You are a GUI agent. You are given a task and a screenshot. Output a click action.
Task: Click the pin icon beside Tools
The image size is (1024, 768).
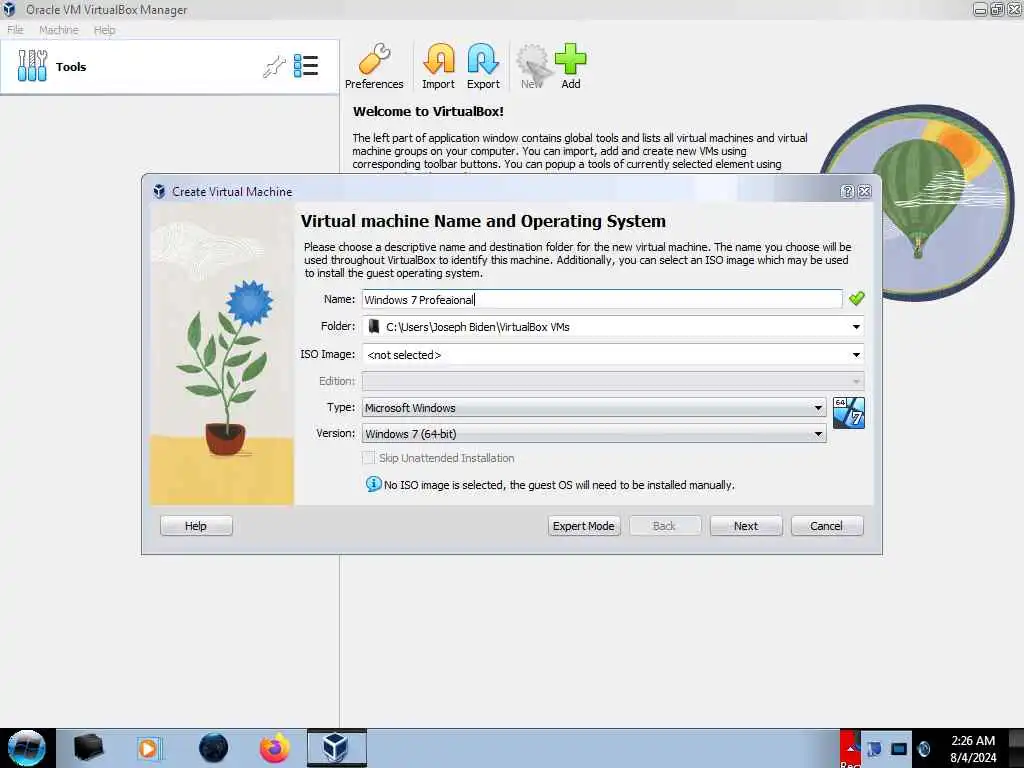(x=274, y=67)
